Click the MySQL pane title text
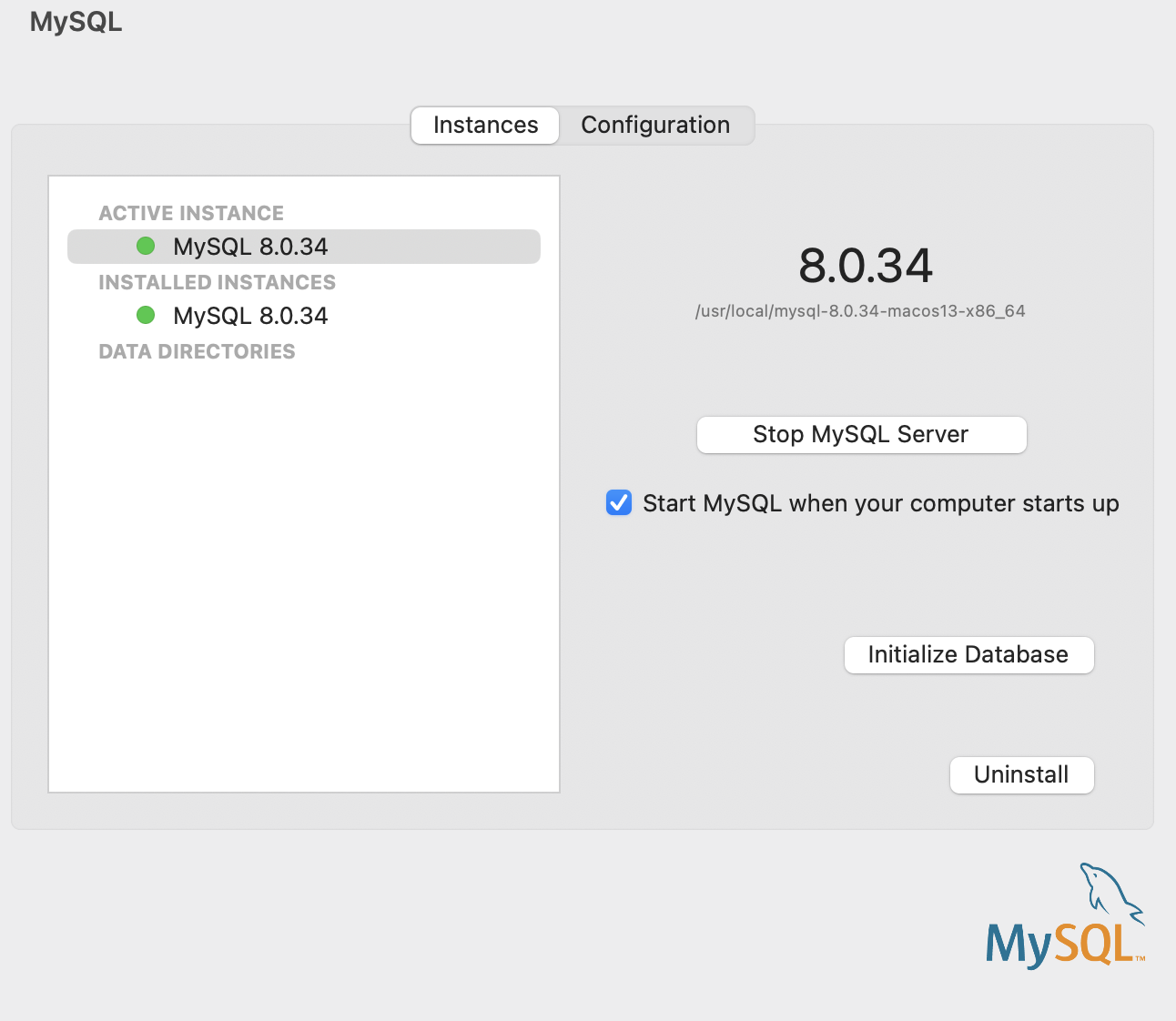Image resolution: width=1176 pixels, height=1021 pixels. pos(76,22)
